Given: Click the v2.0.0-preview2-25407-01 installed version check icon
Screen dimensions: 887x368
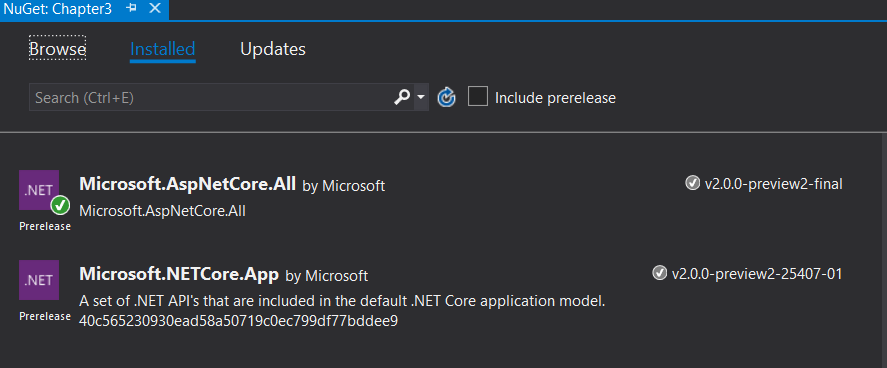Looking at the screenshot, I should click(x=659, y=274).
